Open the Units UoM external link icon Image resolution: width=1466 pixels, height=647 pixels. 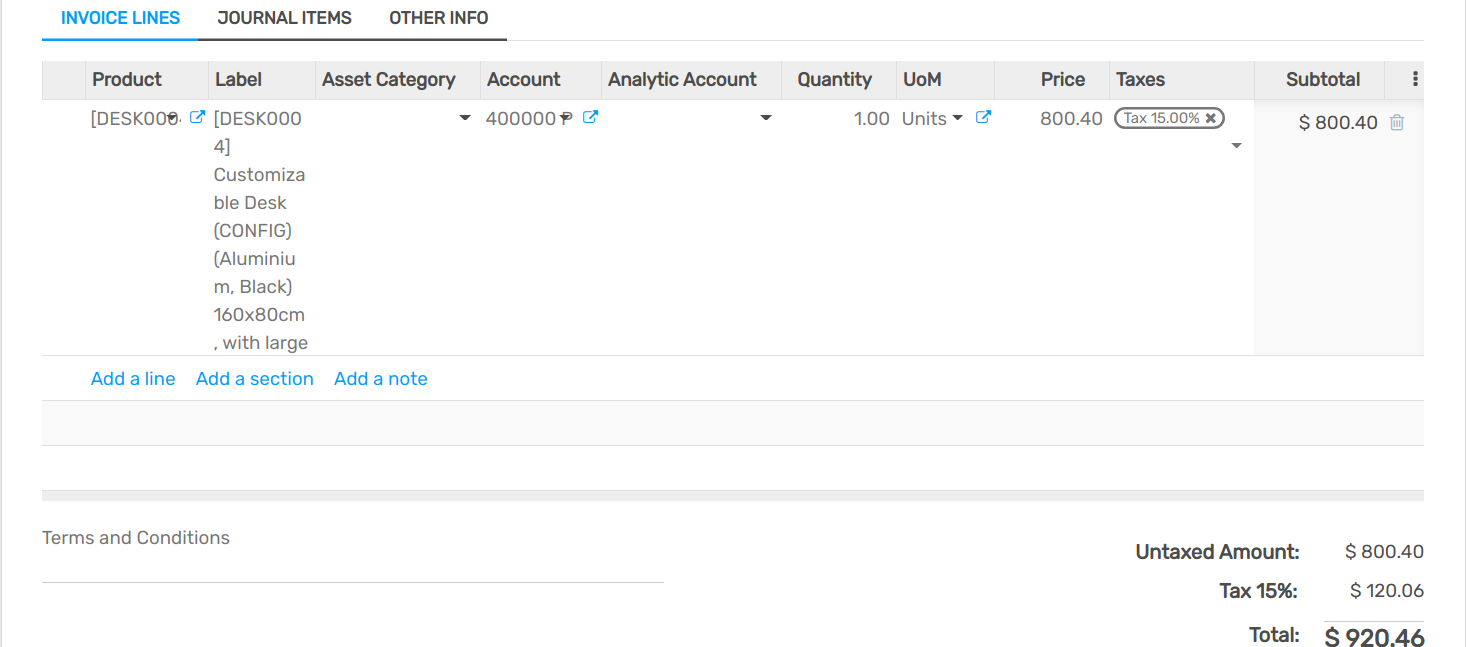(983, 117)
